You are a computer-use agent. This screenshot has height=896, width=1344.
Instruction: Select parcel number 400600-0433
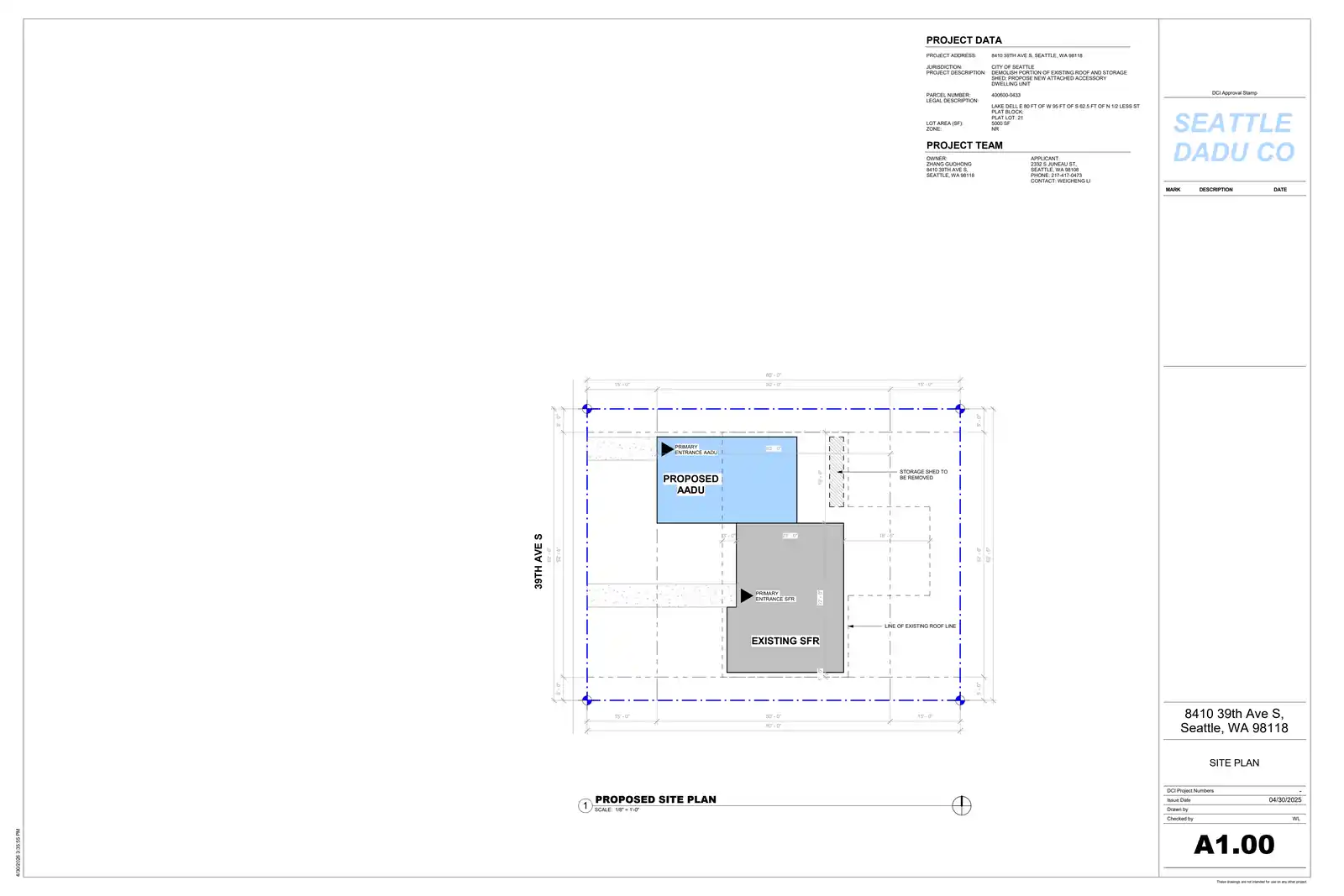(x=1005, y=95)
